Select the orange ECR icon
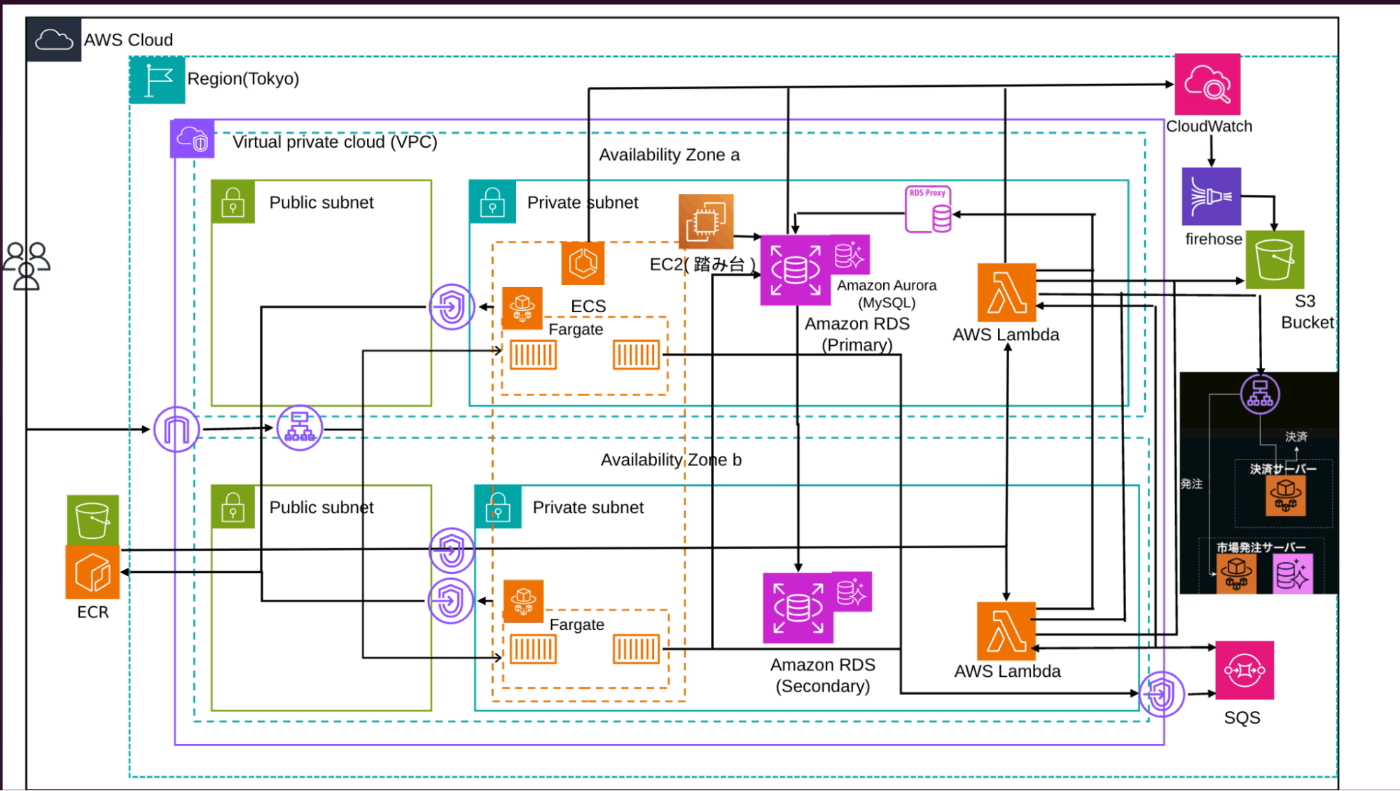The height and width of the screenshot is (791, 1400). click(x=93, y=572)
